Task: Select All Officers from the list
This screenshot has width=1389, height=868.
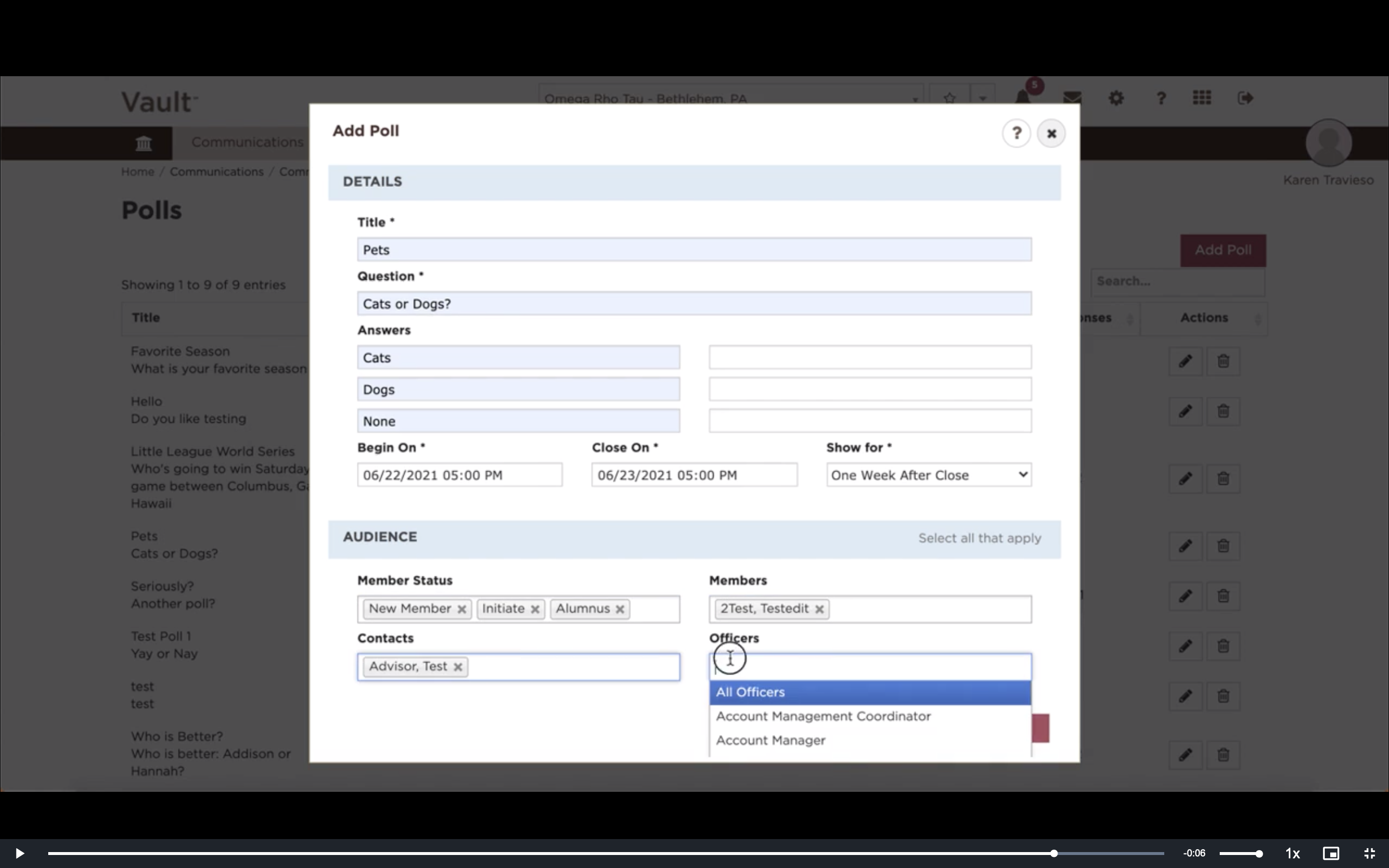Action: [x=870, y=692]
